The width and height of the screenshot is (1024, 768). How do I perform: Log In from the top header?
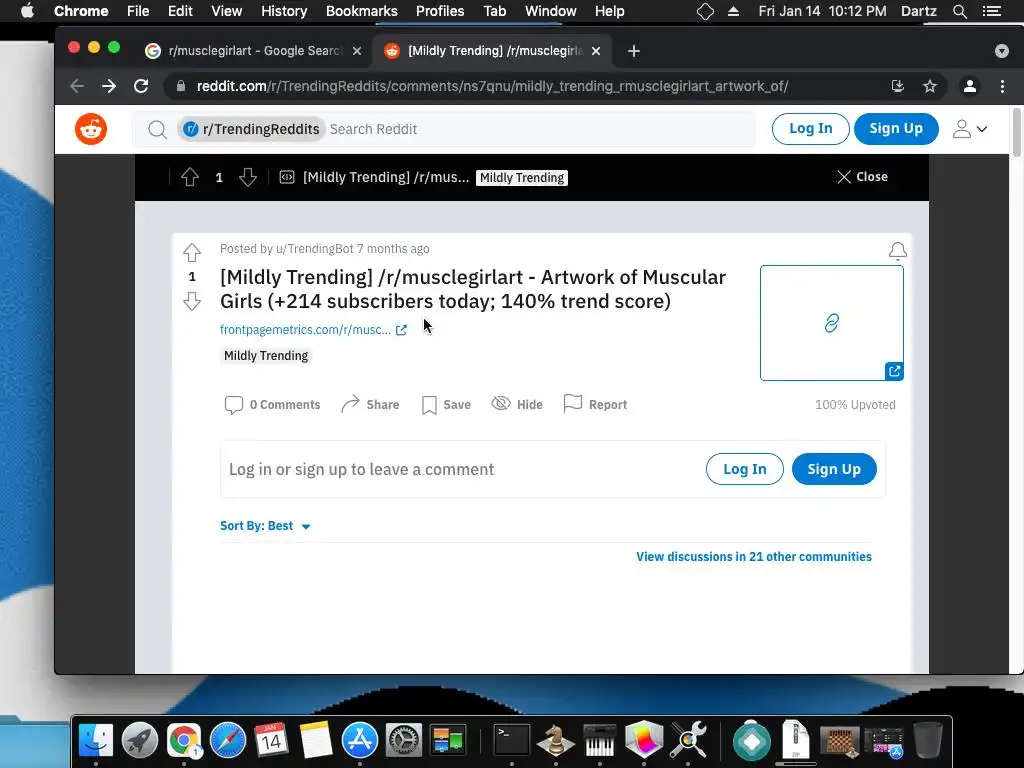(x=810, y=129)
